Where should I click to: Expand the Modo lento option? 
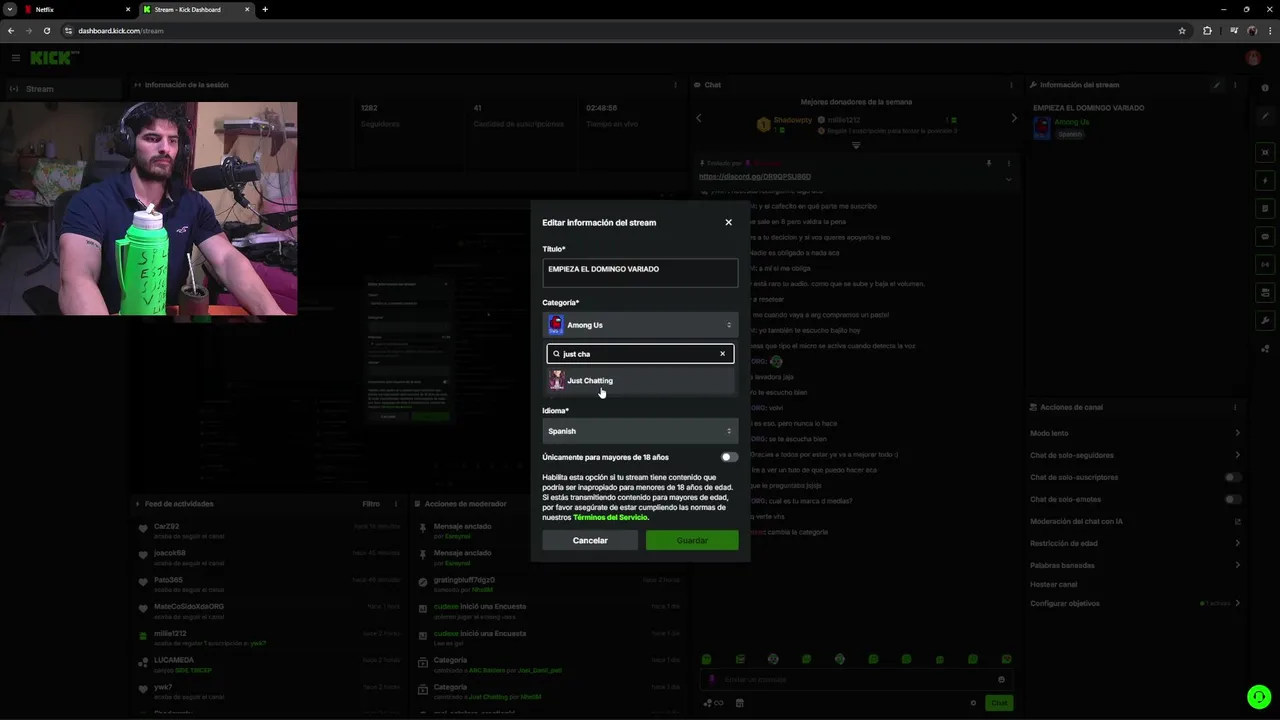click(x=1136, y=433)
